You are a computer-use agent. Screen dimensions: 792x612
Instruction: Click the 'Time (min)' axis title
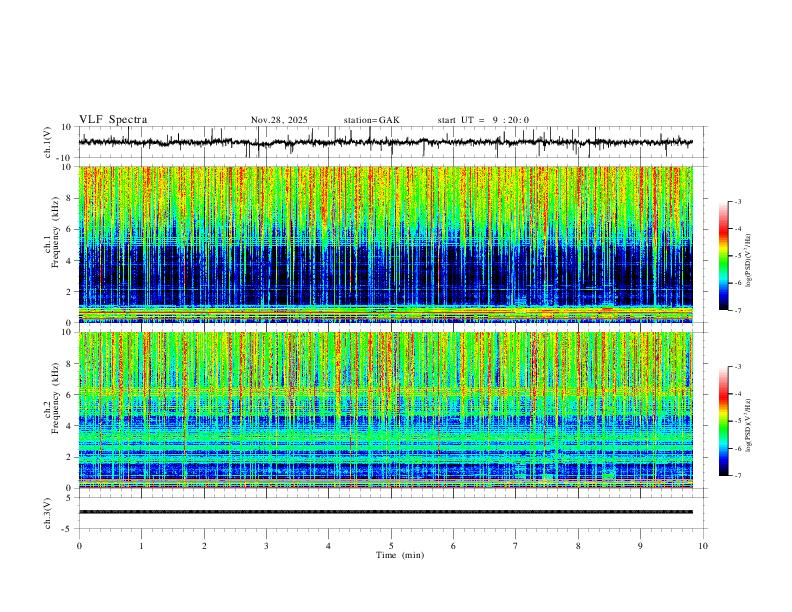tap(400, 555)
